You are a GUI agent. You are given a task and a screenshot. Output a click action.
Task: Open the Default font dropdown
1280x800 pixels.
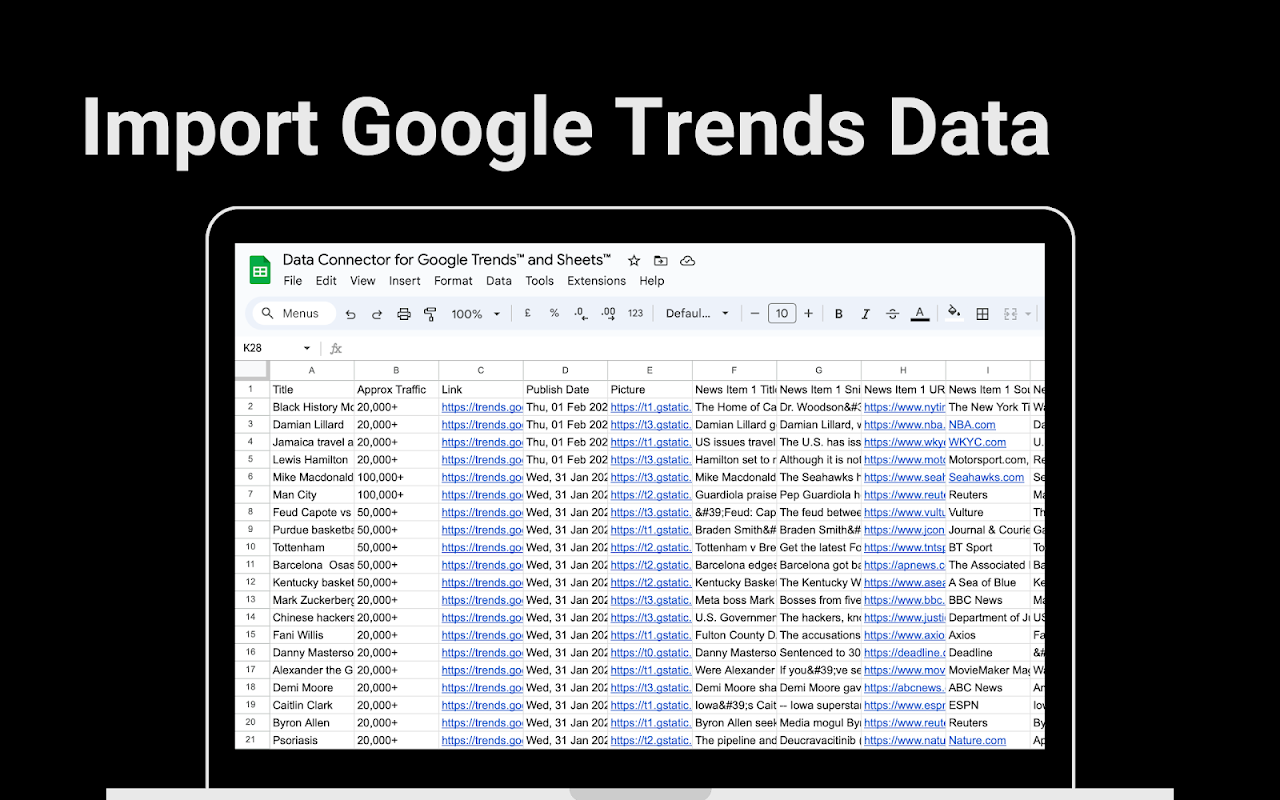tap(697, 313)
